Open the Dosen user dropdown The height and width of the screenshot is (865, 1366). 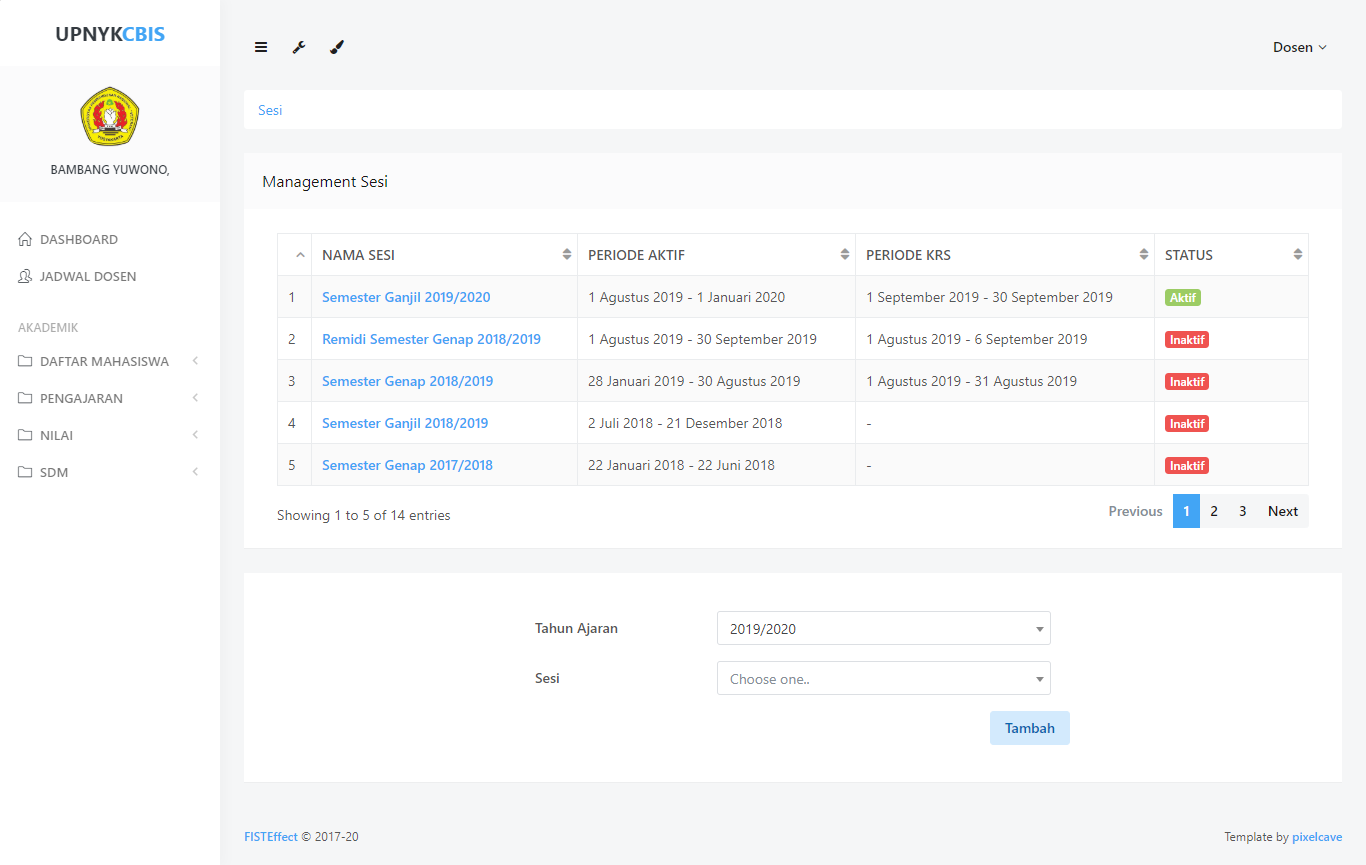click(x=1299, y=47)
